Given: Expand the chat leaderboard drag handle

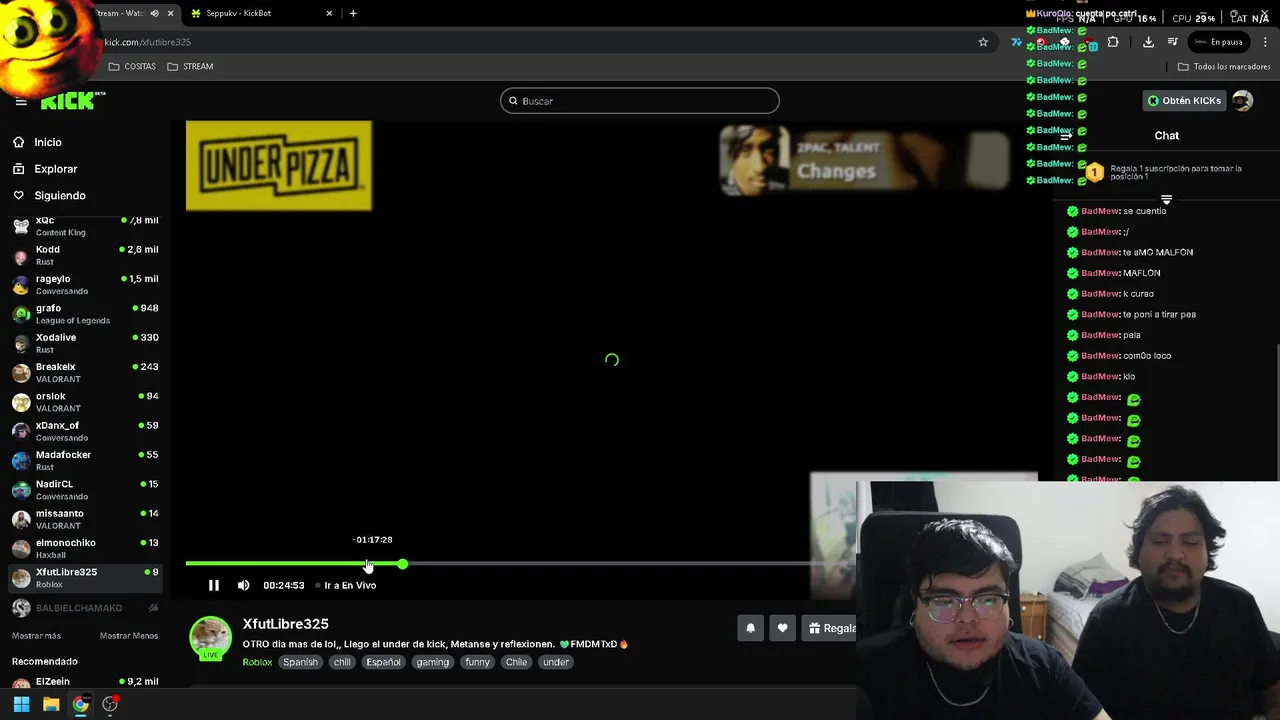Looking at the screenshot, I should [x=1166, y=200].
